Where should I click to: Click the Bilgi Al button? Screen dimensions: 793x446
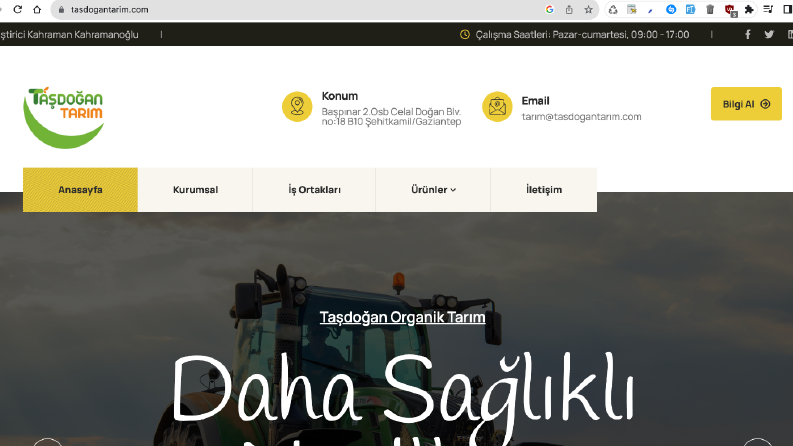click(746, 104)
